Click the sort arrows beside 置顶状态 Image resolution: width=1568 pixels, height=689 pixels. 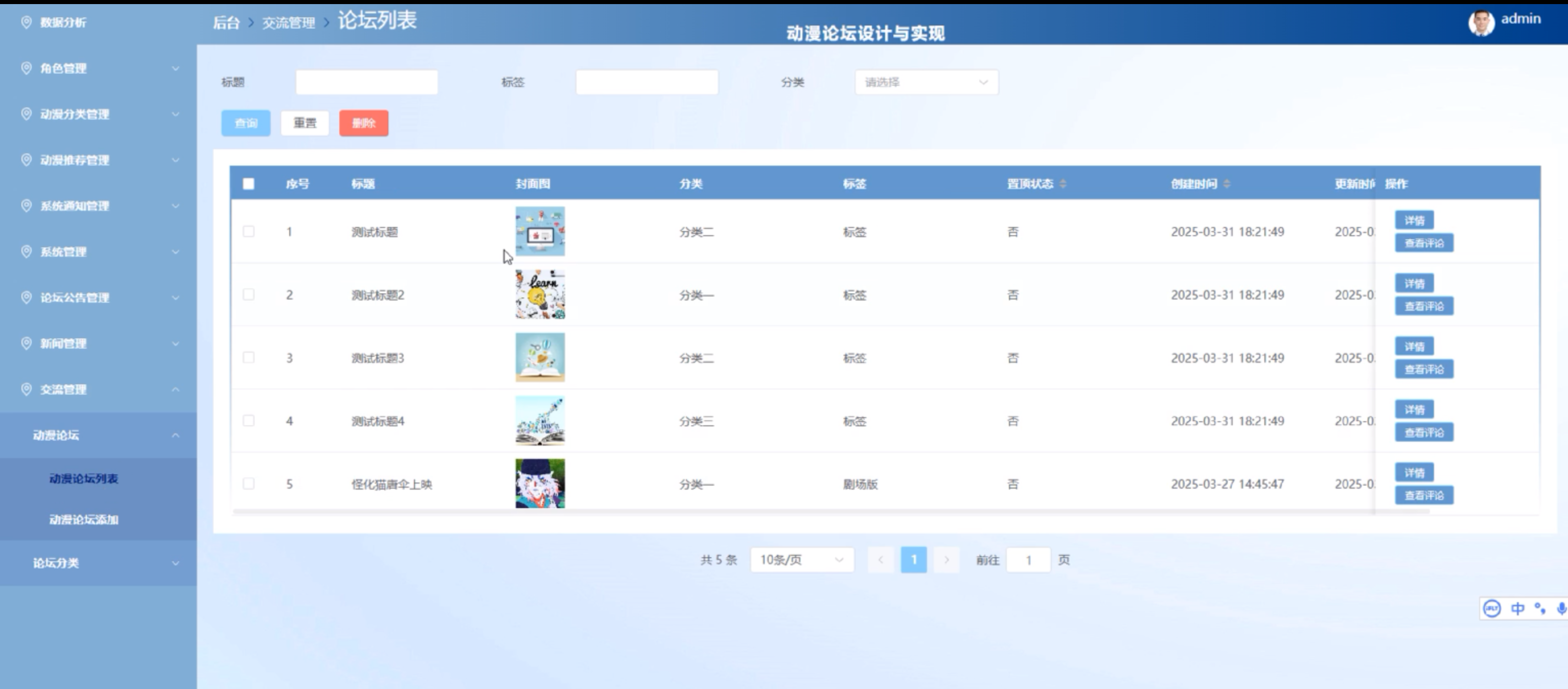pos(1063,184)
